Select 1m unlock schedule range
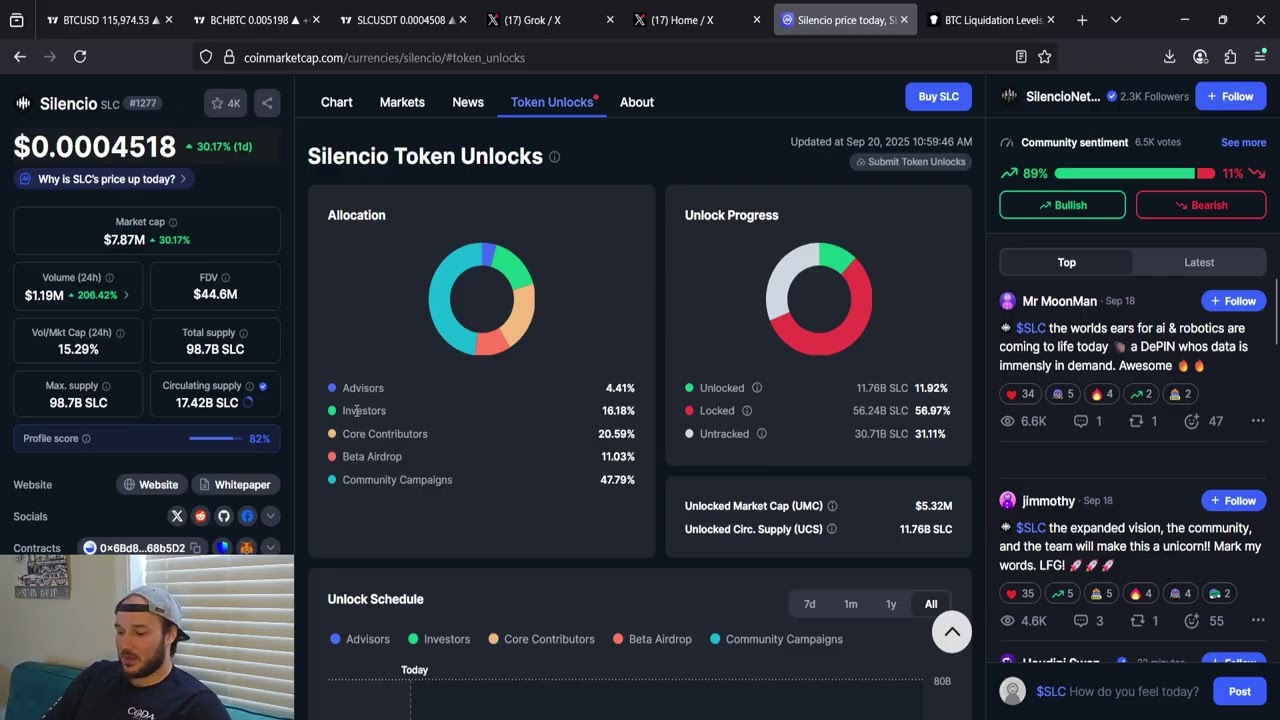The height and width of the screenshot is (720, 1280). click(x=850, y=604)
